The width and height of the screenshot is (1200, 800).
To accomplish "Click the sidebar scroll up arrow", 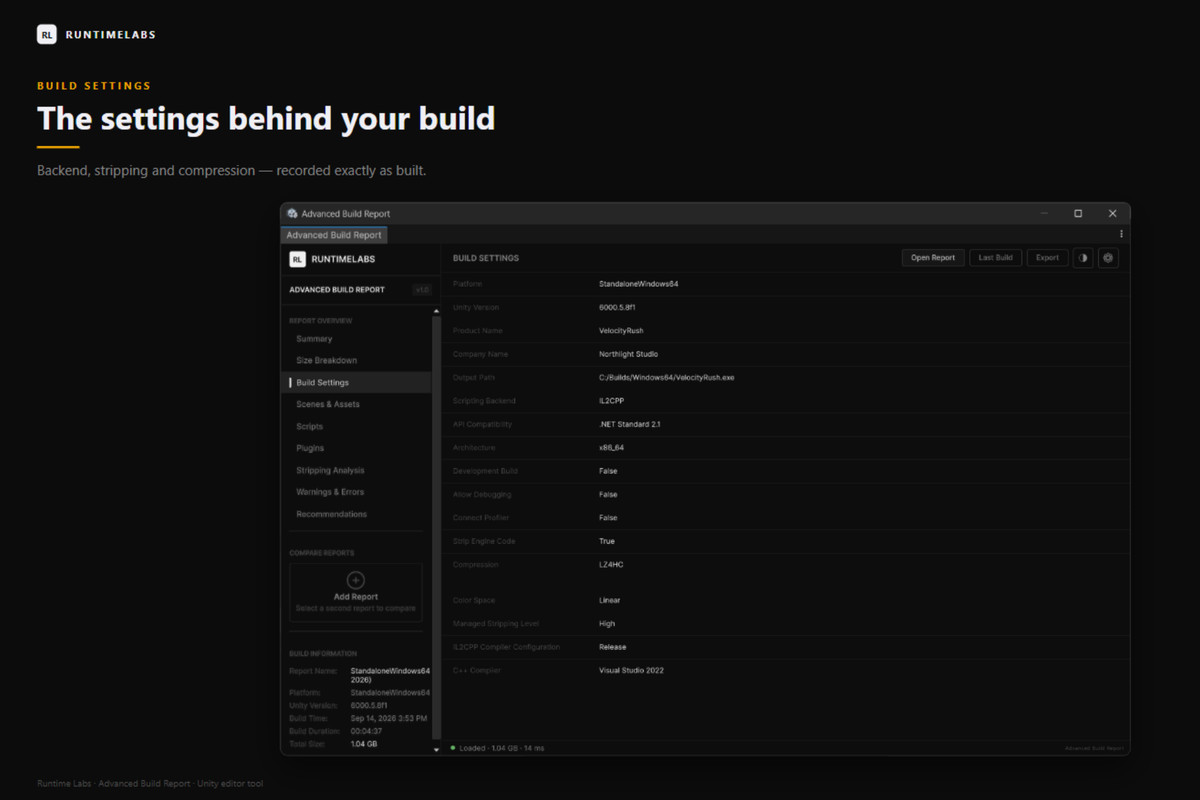I will (436, 312).
